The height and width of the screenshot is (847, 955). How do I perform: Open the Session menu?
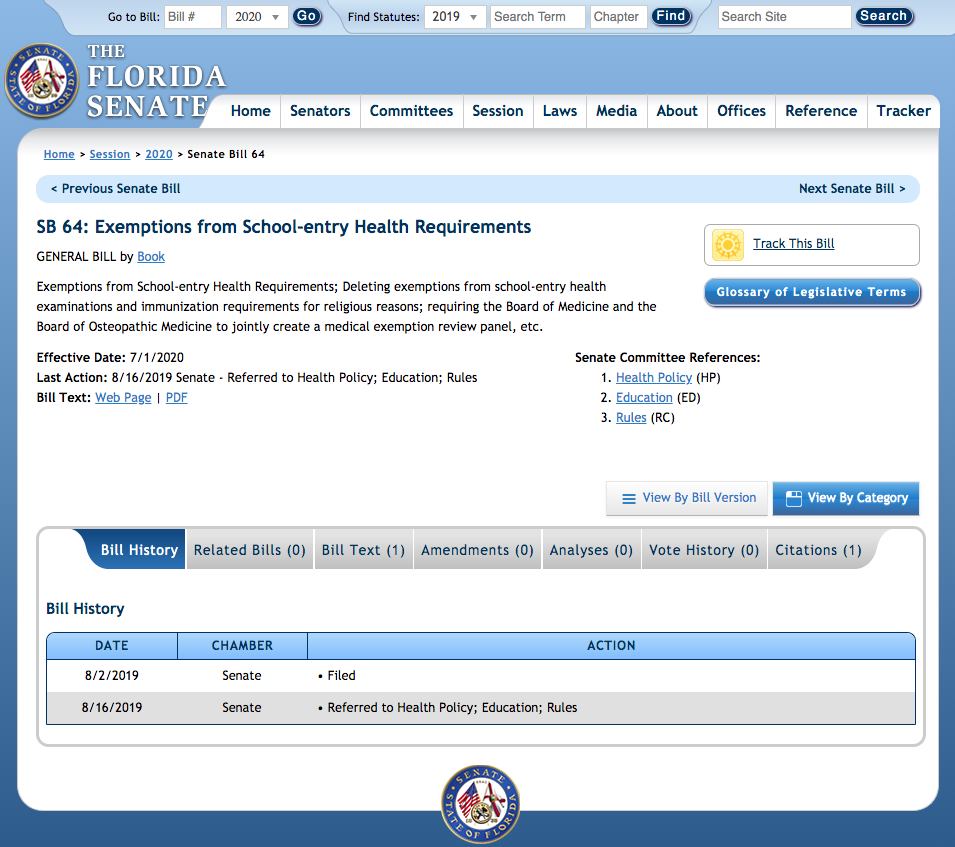point(498,111)
